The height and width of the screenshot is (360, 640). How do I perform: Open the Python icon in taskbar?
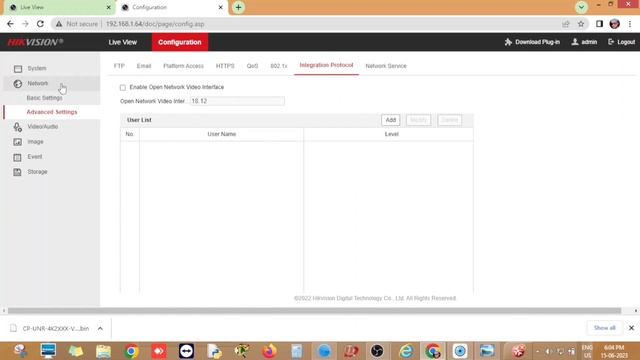click(214, 351)
